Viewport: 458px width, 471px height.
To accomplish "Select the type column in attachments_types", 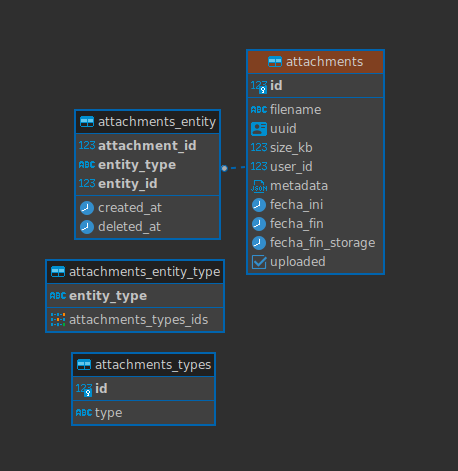I will pyautogui.click(x=143, y=413).
